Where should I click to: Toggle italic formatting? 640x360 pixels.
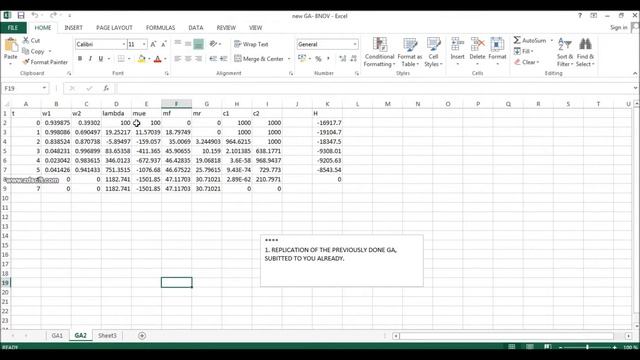90,59
